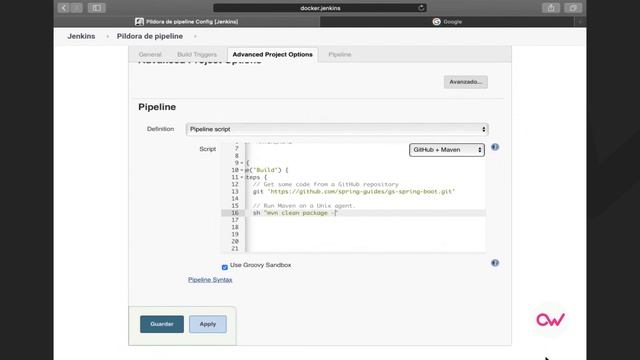Select the Build Triggers tab

(x=197, y=54)
